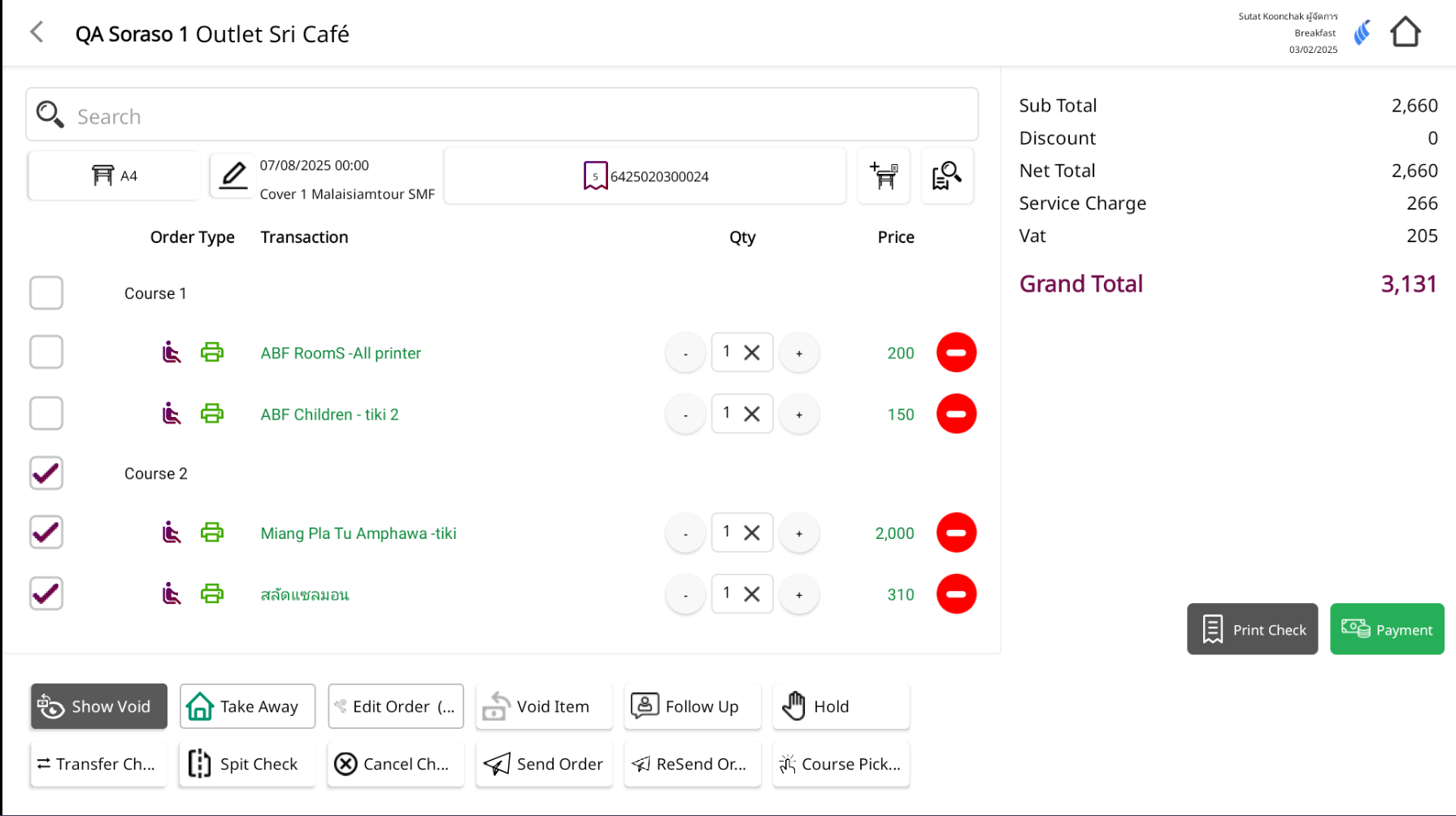
Task: Click the add table icon
Action: pyautogui.click(x=884, y=176)
